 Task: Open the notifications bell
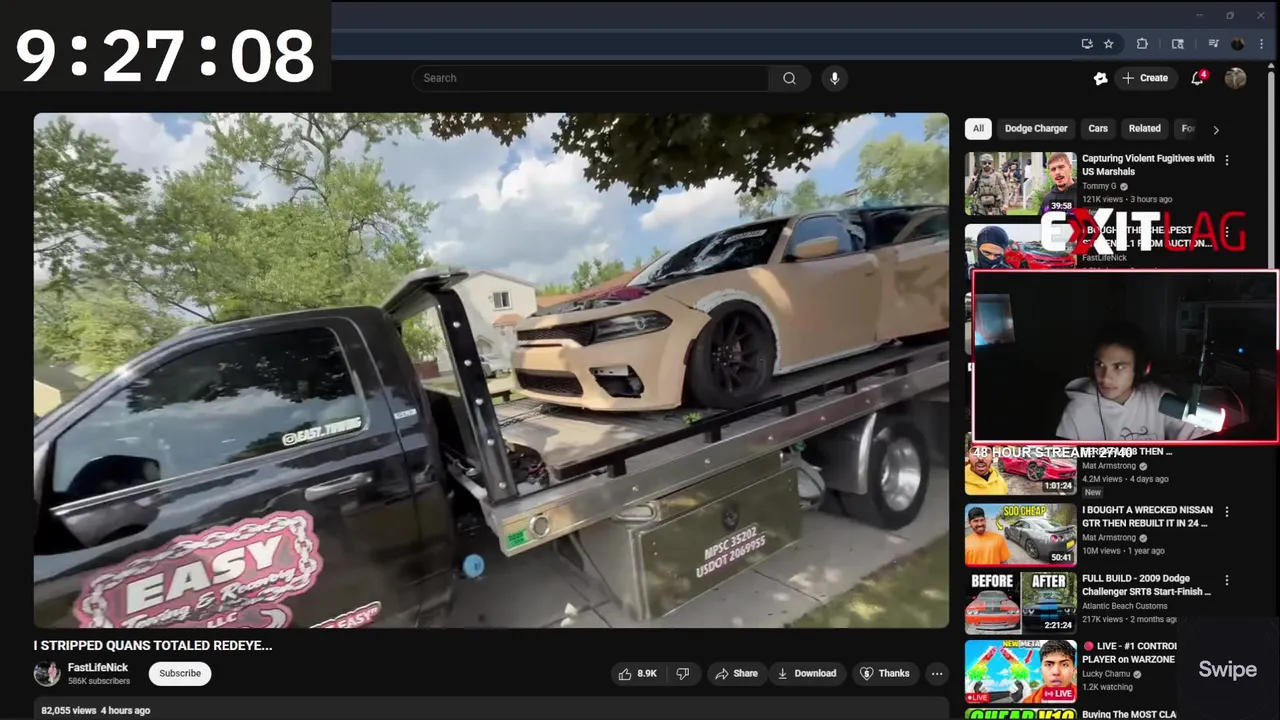pos(1197,78)
